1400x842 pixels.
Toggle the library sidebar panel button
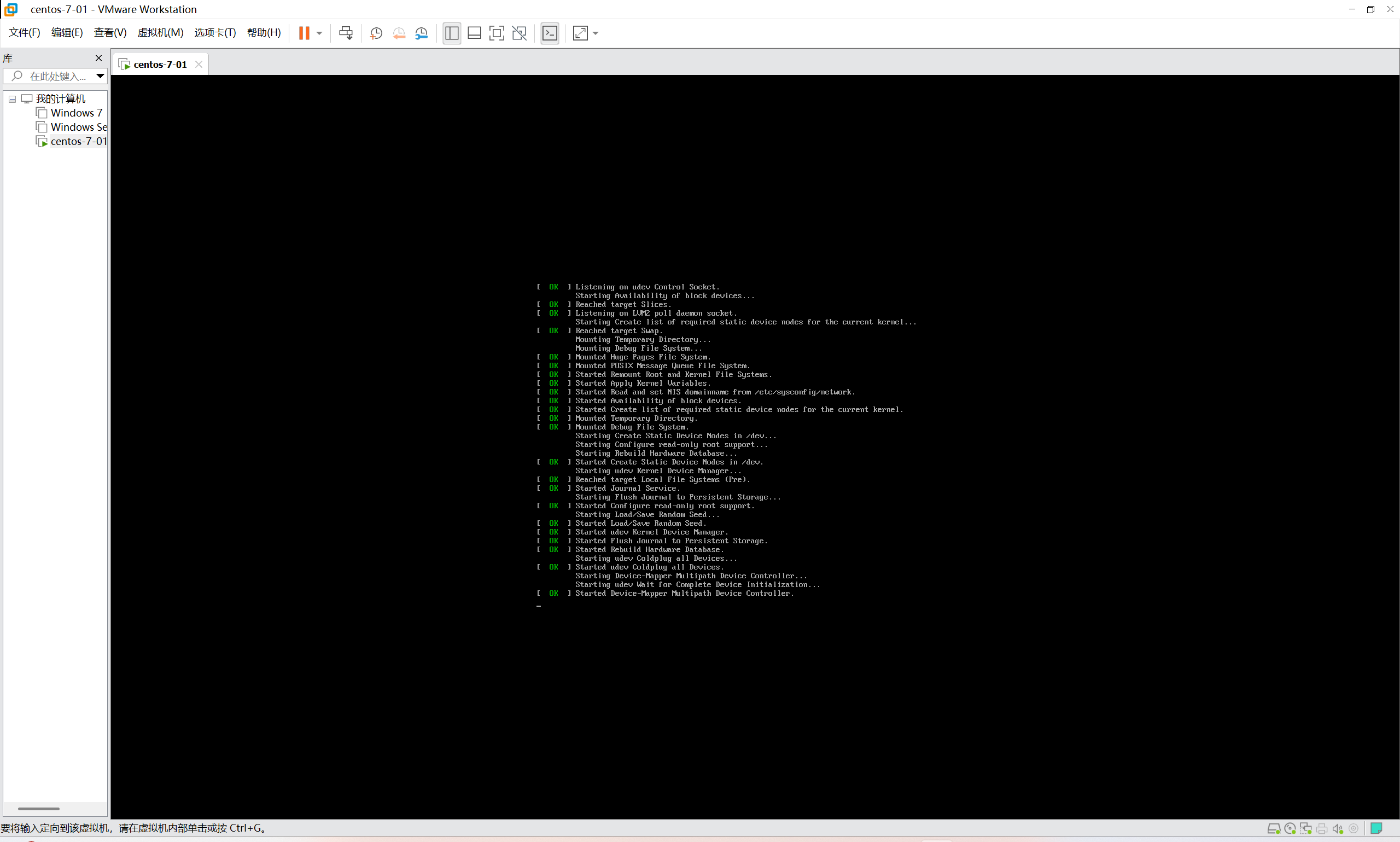(x=451, y=33)
